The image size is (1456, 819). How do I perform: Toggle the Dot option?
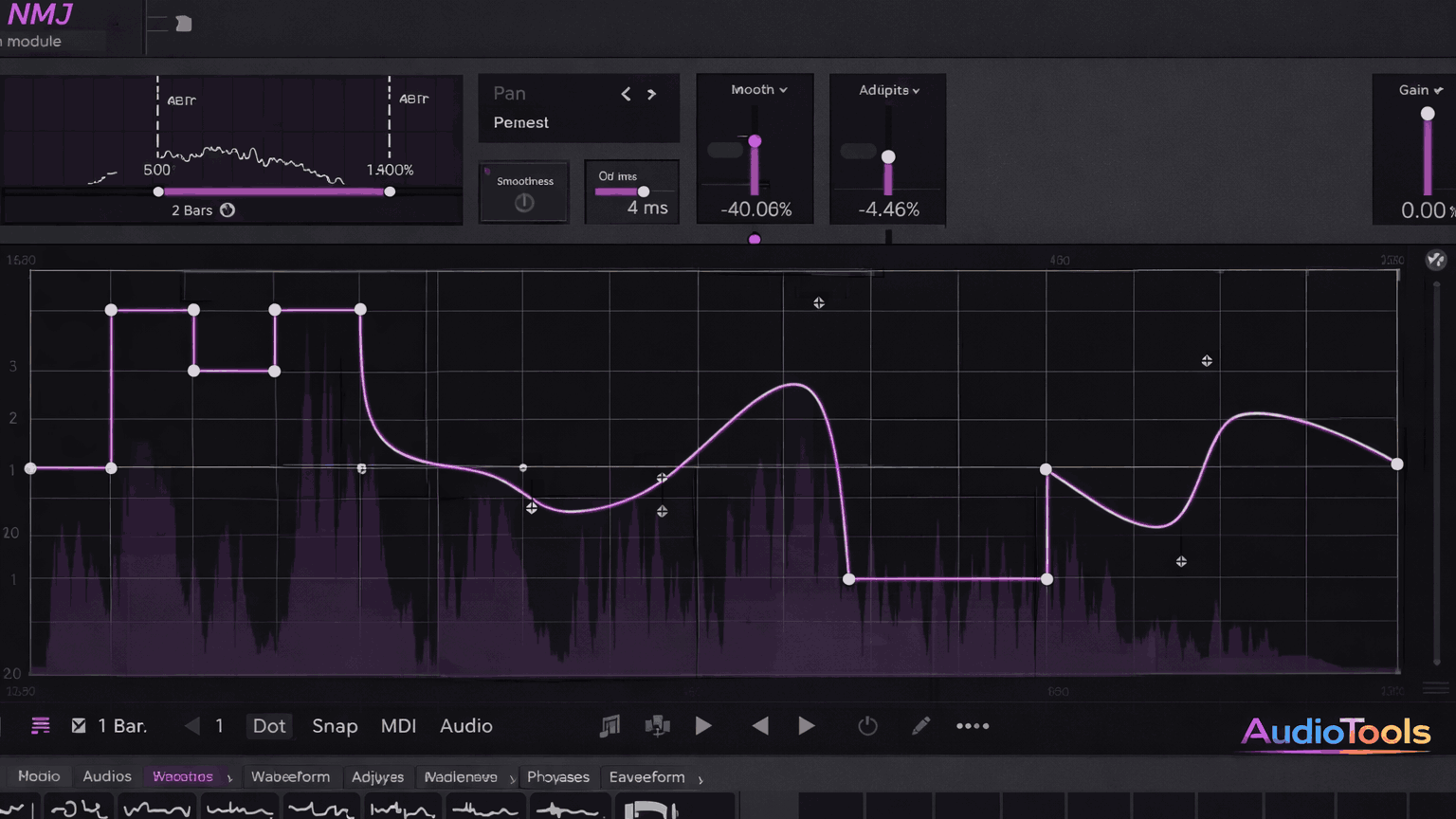(x=269, y=726)
